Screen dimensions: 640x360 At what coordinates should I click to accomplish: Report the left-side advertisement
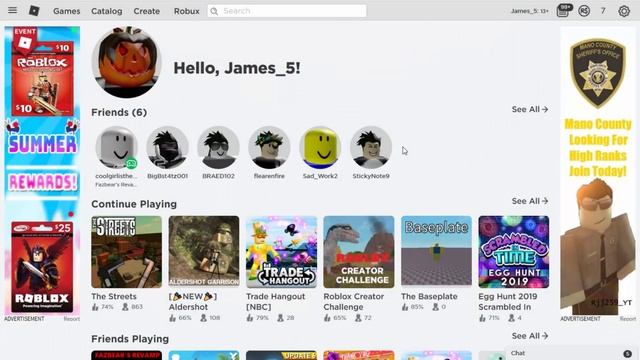tap(72, 319)
